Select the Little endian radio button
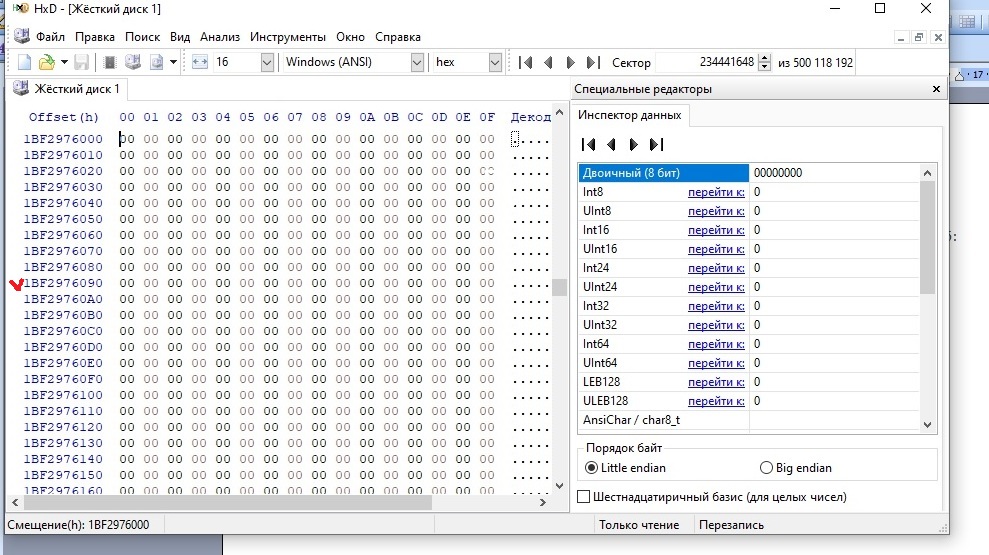 (x=591, y=468)
